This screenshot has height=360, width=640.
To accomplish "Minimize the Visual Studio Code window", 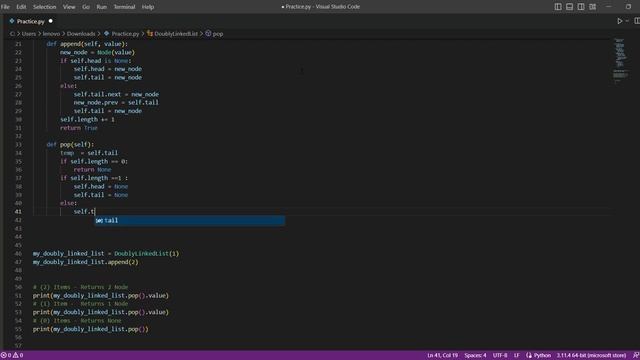I will point(609,7).
